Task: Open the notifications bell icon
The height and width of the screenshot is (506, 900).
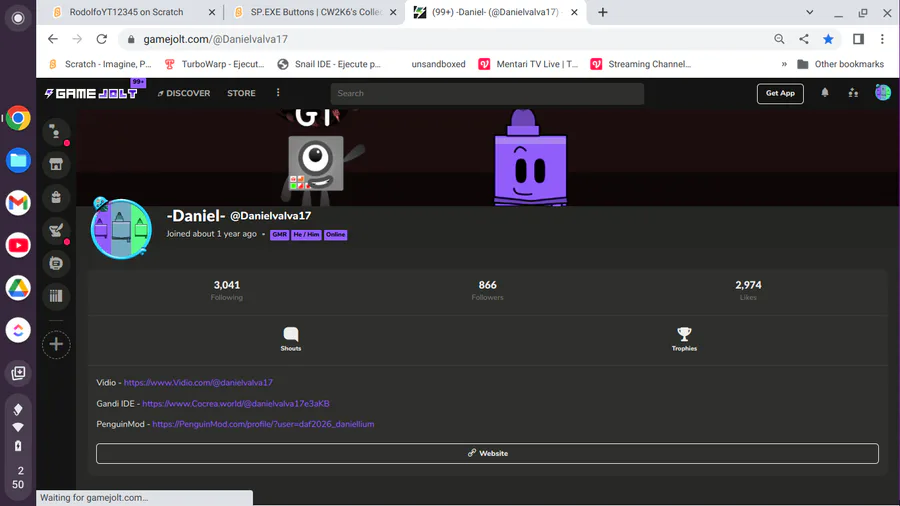Action: tap(825, 93)
